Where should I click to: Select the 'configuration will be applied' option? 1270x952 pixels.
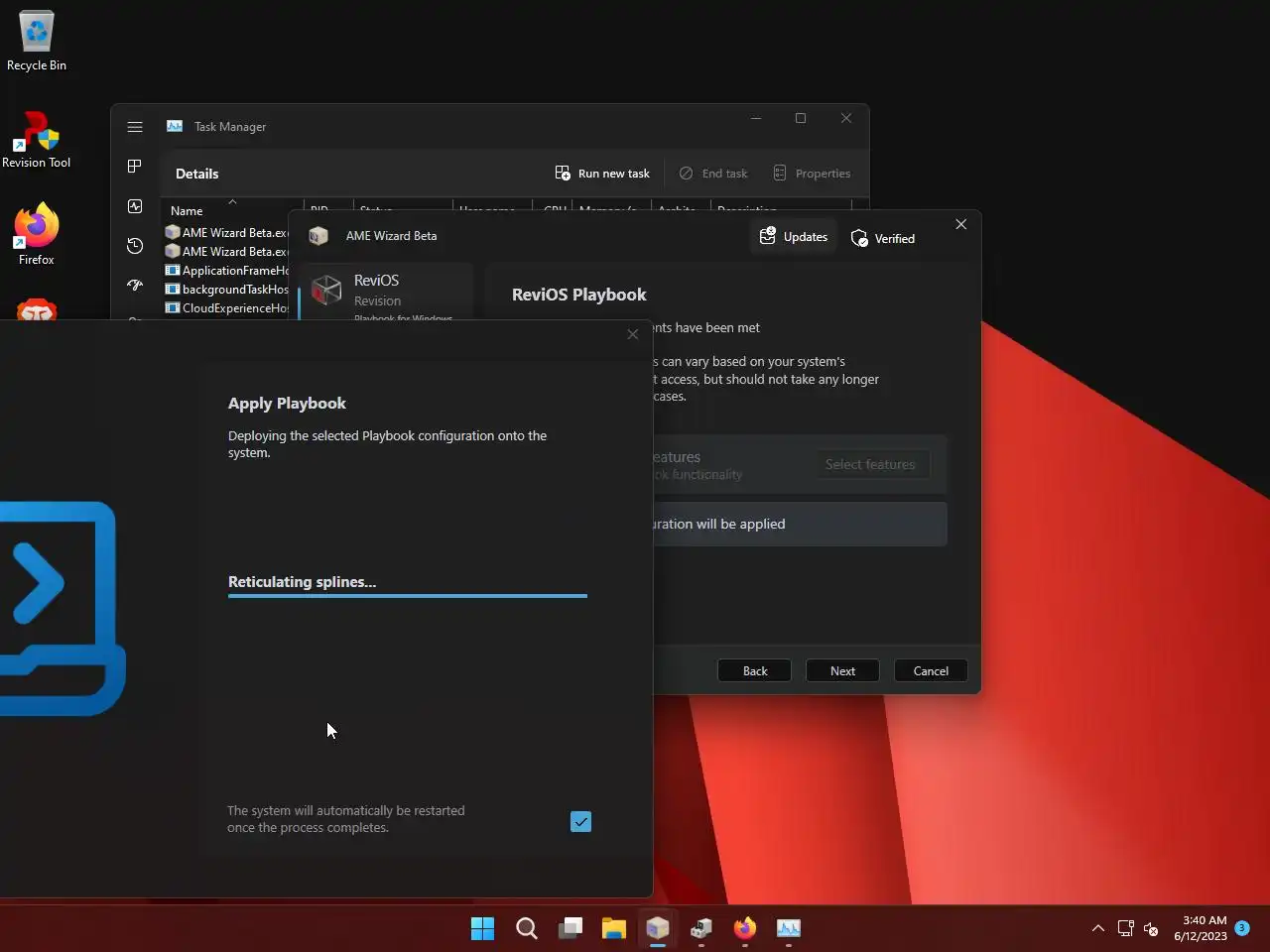coord(800,524)
